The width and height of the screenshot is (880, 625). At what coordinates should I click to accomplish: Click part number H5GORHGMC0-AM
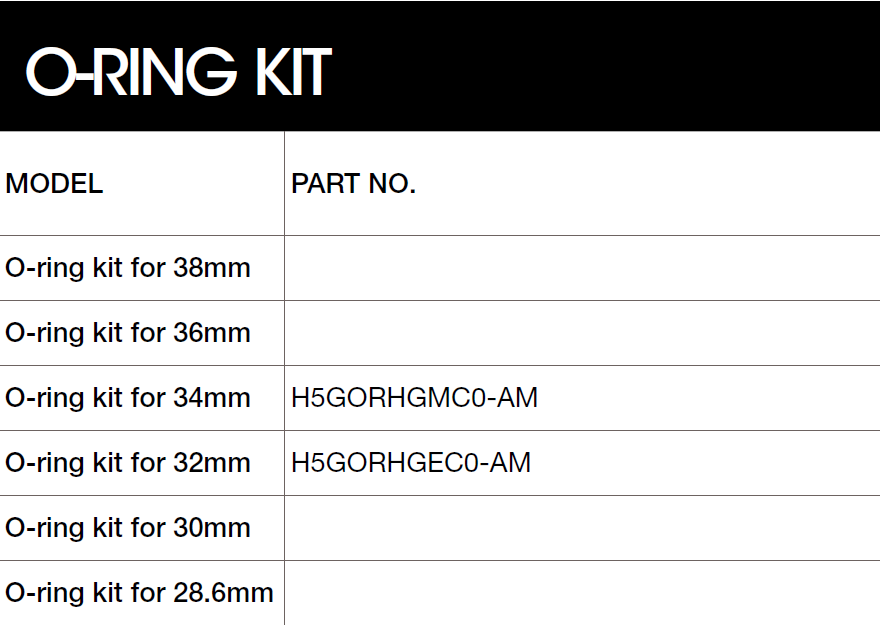coord(414,398)
